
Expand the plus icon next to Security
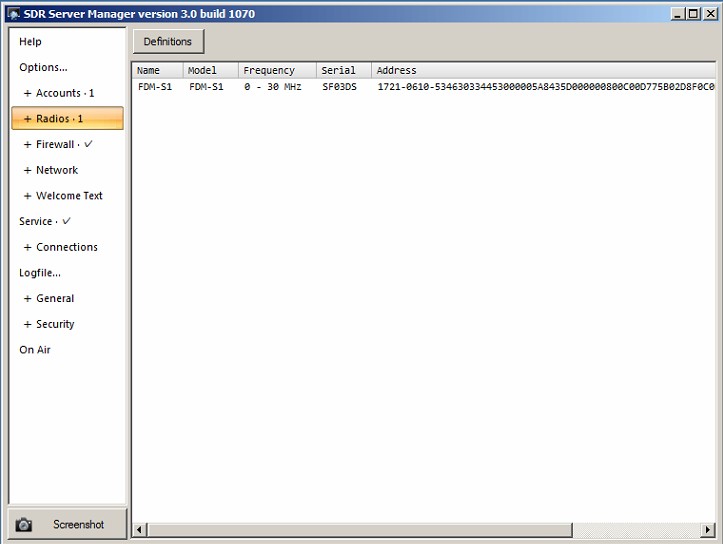[28, 325]
